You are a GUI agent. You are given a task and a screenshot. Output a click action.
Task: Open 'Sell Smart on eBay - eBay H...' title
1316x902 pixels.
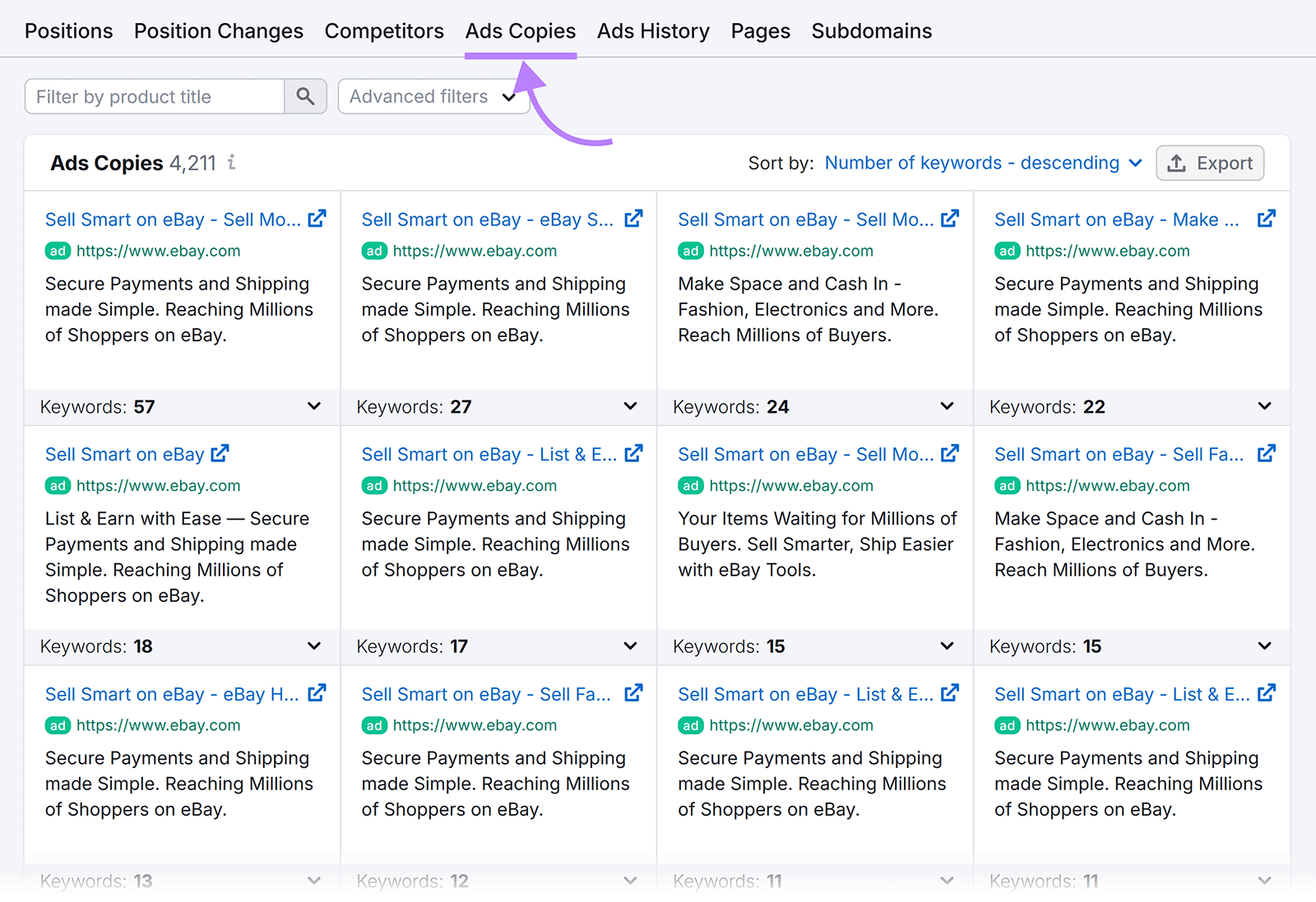(172, 695)
